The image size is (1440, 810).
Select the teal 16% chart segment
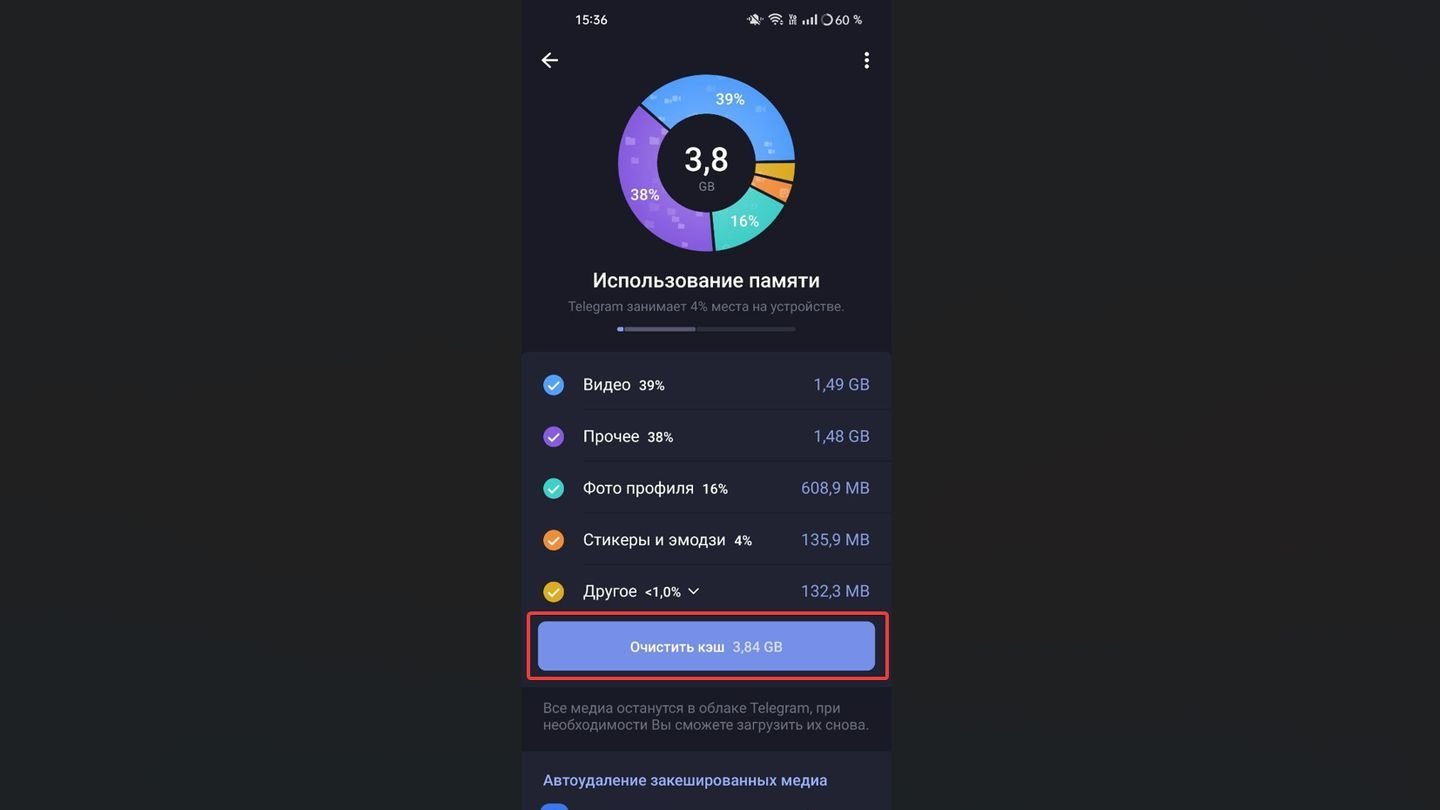[746, 220]
